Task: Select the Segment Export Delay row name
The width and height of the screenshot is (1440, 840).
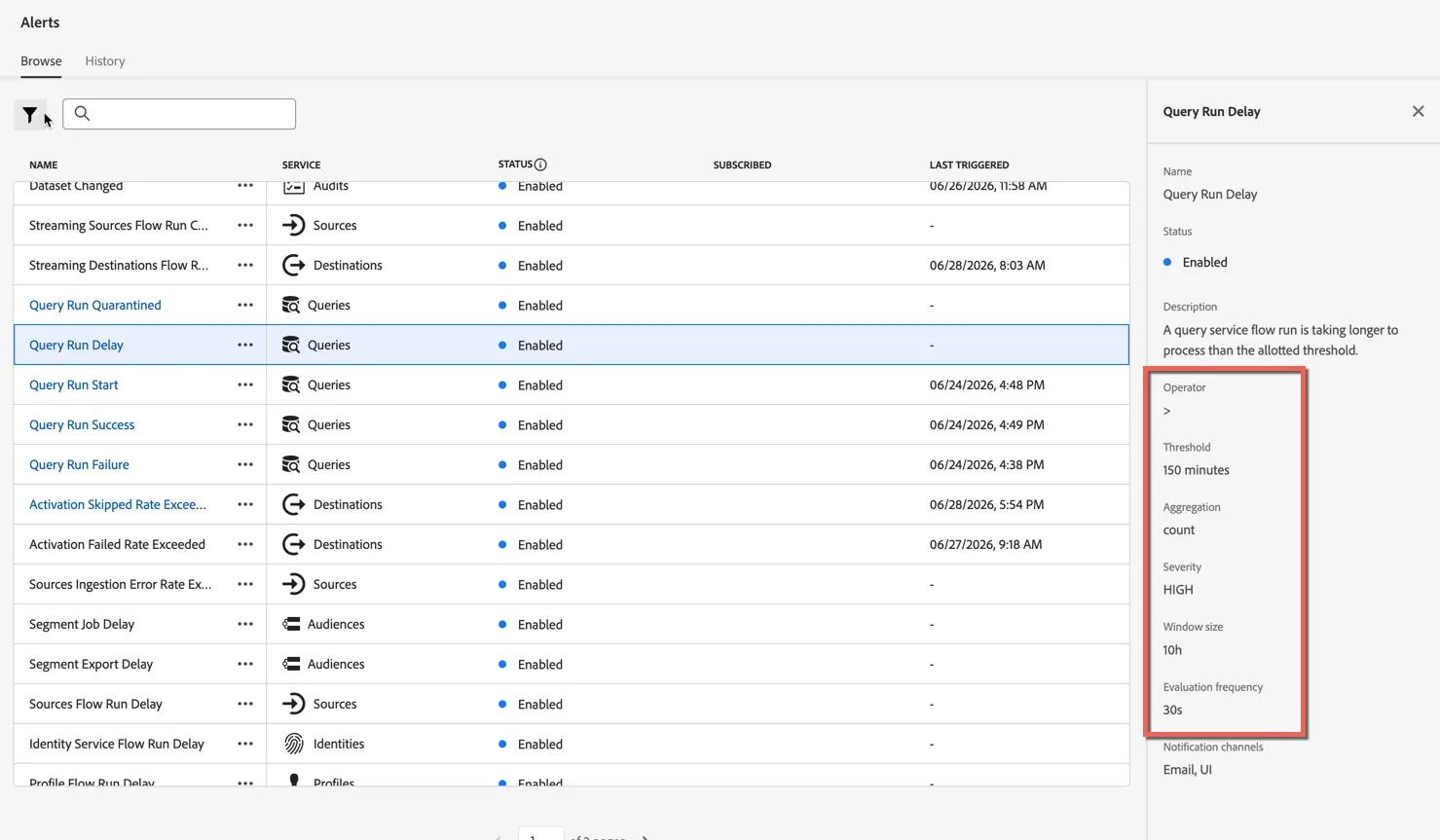Action: [x=92, y=664]
